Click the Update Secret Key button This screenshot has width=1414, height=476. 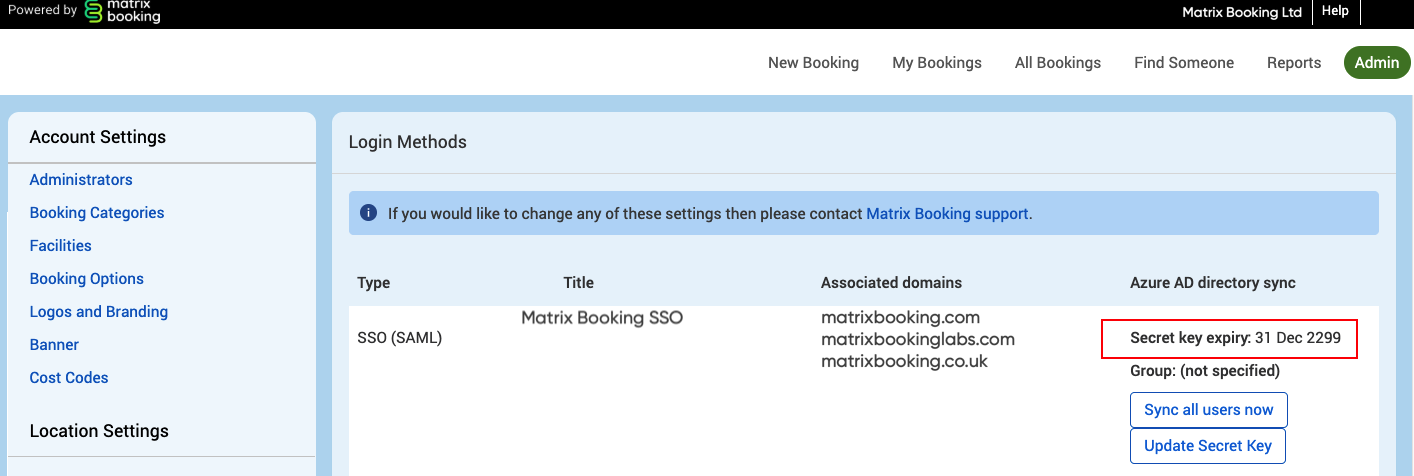click(1207, 446)
